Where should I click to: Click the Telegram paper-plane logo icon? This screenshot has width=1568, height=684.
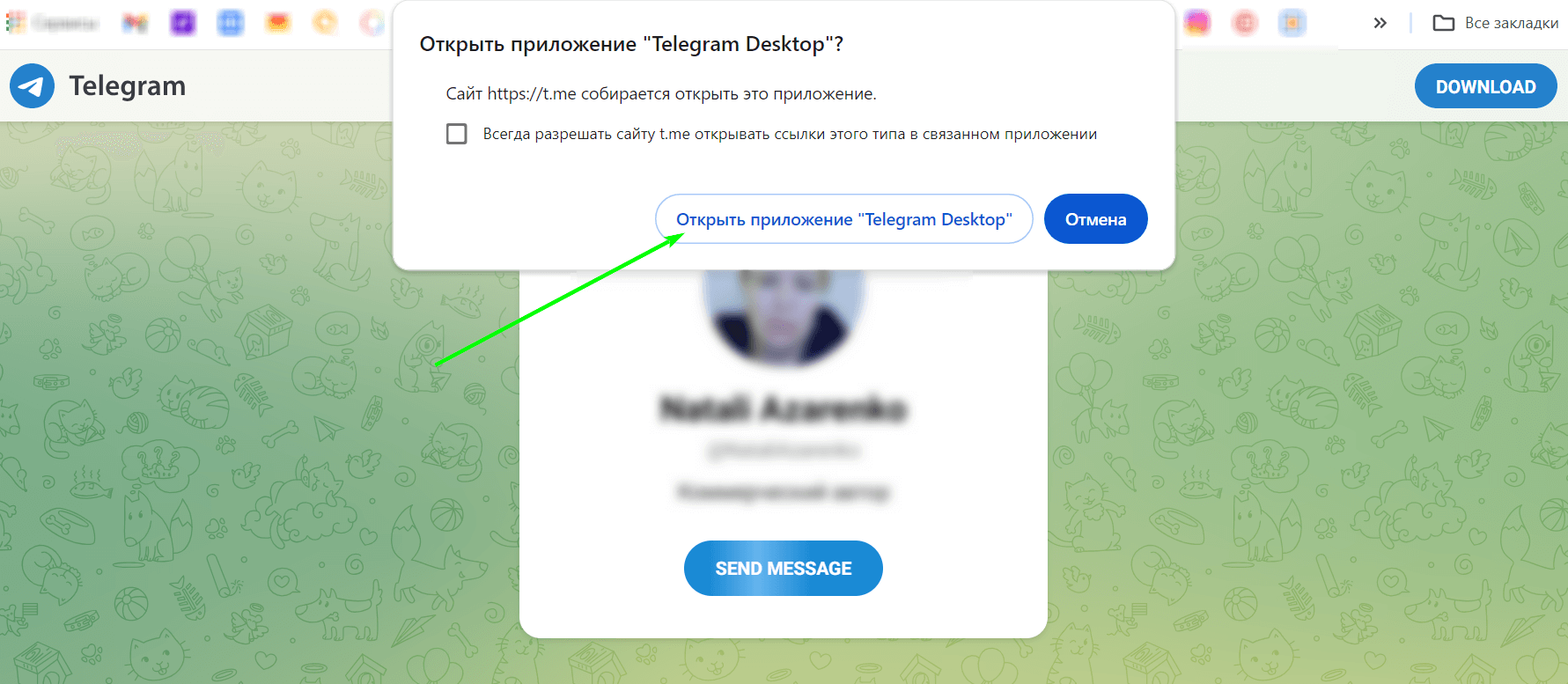click(32, 86)
